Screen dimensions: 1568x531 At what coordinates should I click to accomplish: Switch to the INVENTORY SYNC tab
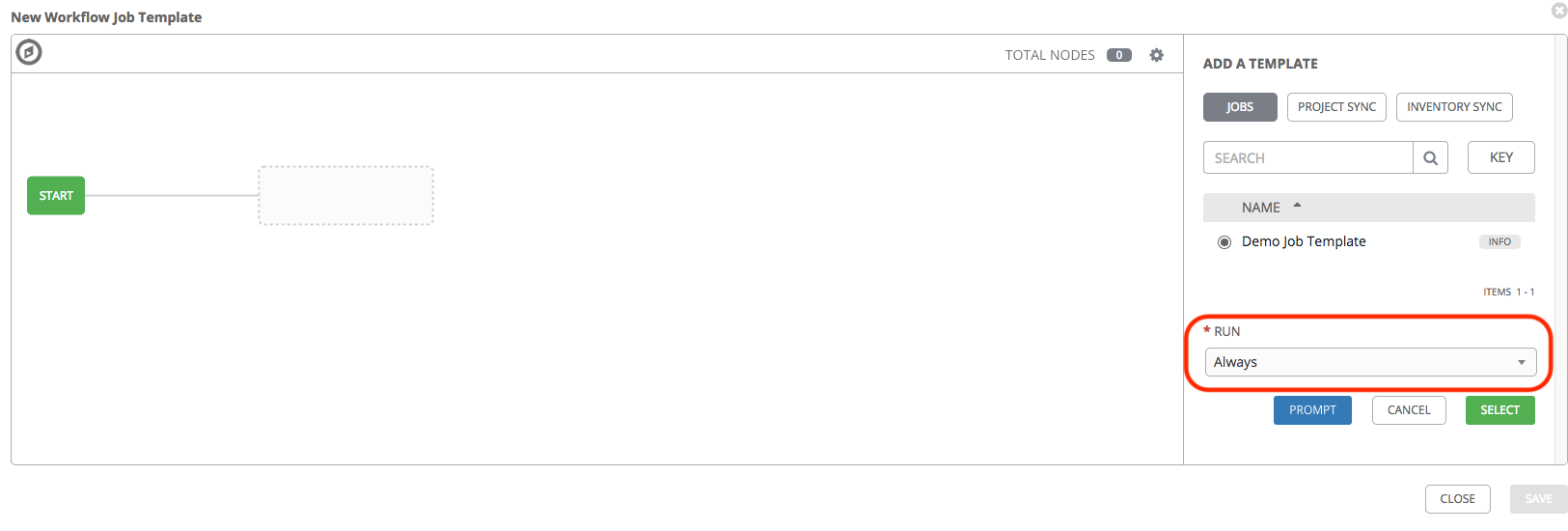tap(1454, 107)
